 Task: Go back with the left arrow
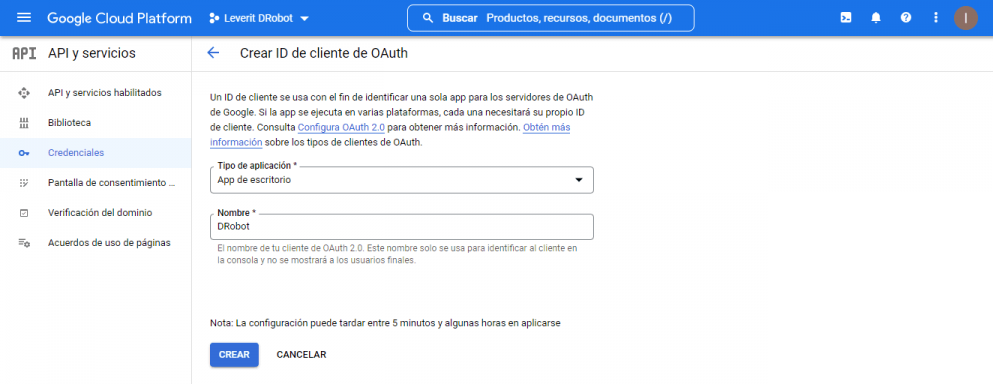[x=213, y=53]
